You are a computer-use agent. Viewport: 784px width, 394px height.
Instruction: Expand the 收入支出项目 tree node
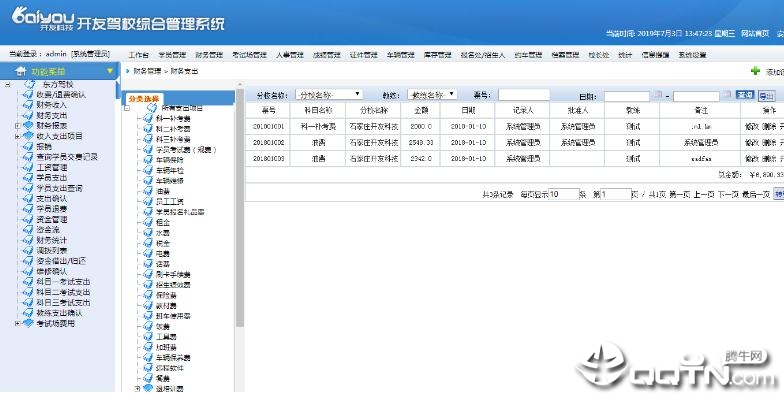click(x=18, y=136)
